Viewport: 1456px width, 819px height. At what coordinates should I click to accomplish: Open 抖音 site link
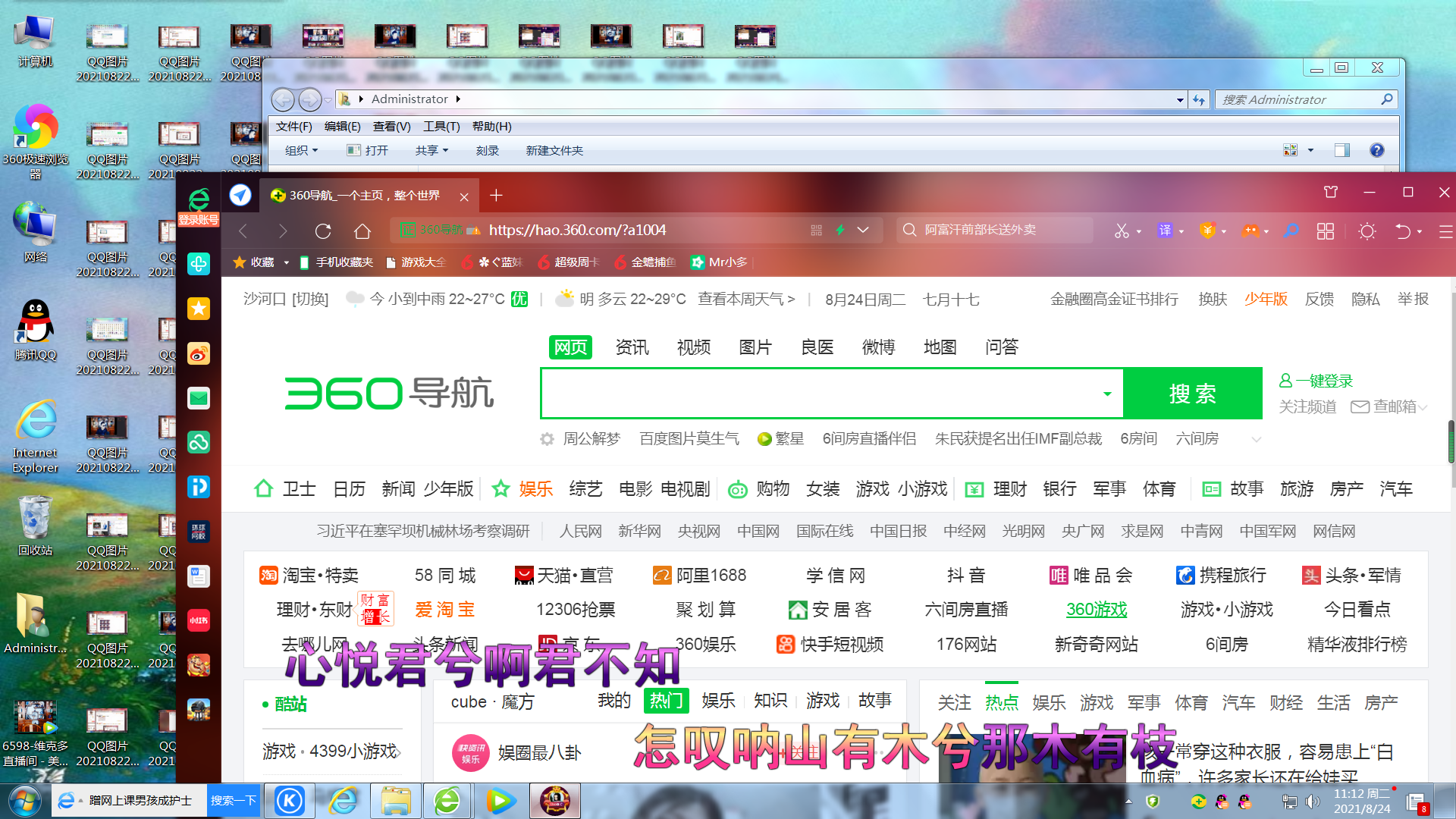(965, 576)
